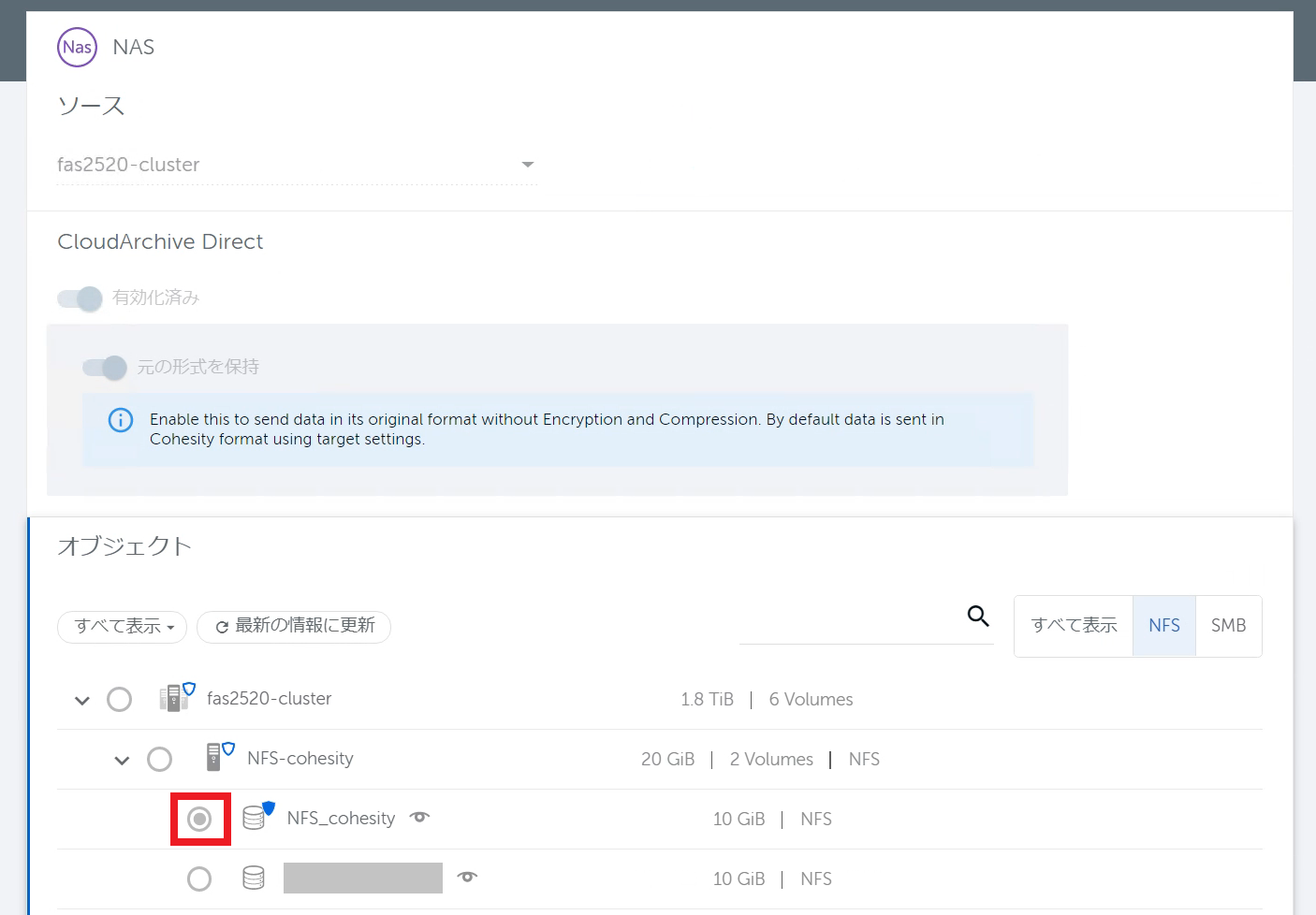
Task: Switch to the SMB protocol tab
Action: (1228, 626)
